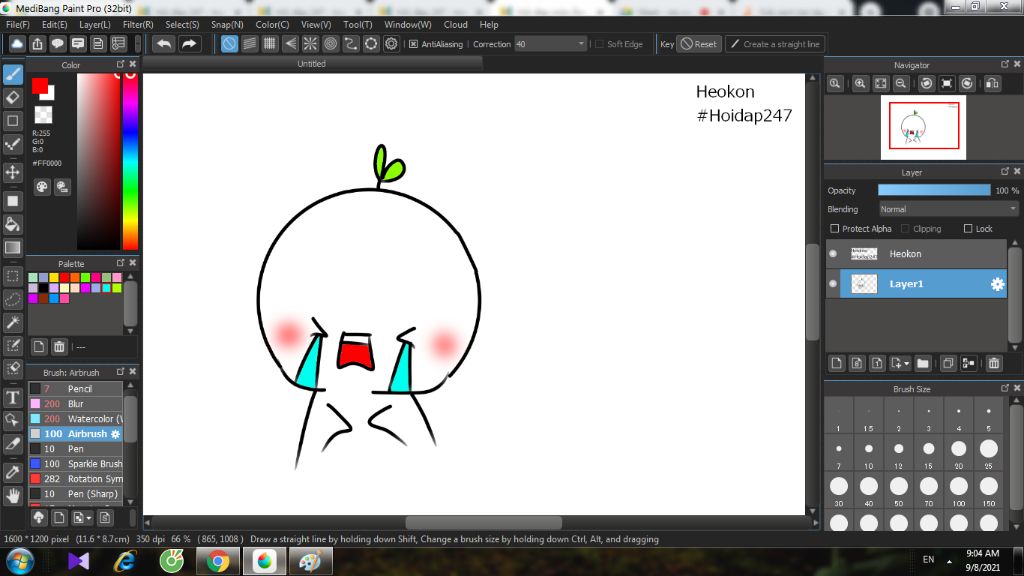Zoom out using Navigator magnifier minus
The width and height of the screenshot is (1024, 576).
pyautogui.click(x=901, y=84)
